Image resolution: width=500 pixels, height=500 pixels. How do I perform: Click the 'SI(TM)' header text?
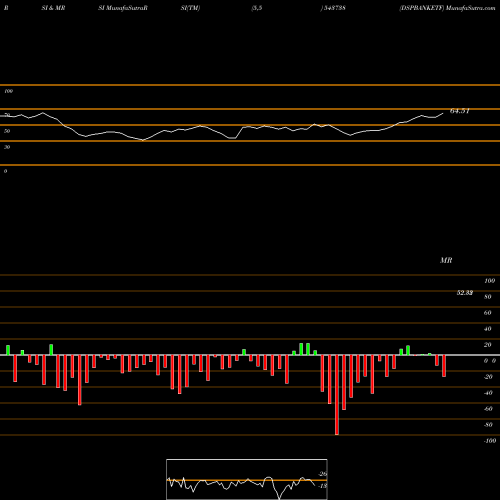click(x=190, y=8)
